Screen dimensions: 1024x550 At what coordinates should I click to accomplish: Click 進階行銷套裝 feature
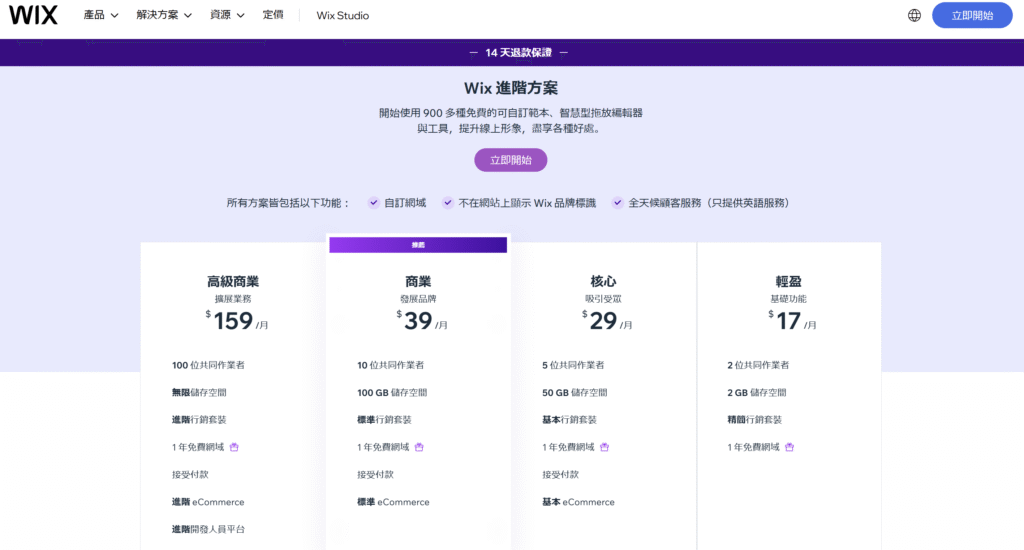click(199, 419)
